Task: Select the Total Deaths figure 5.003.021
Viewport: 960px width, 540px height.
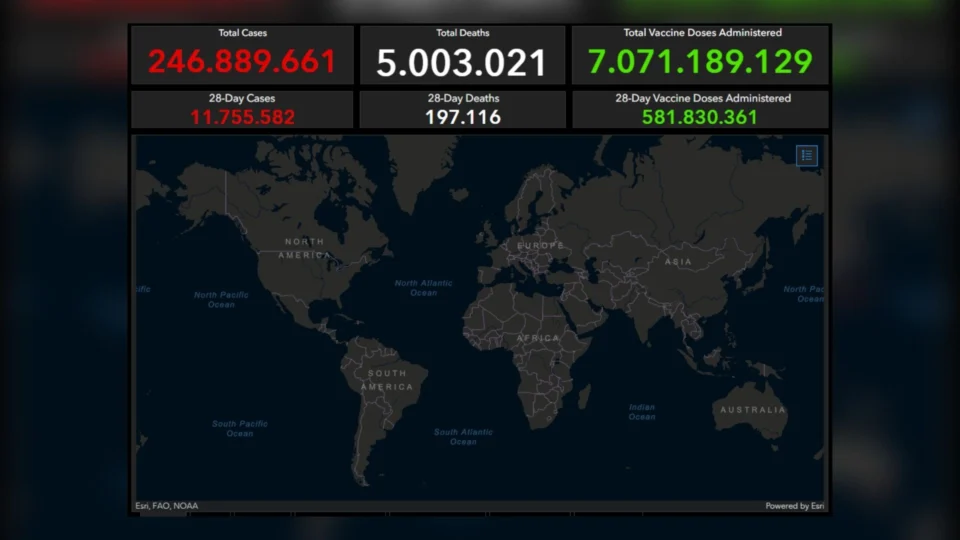Action: 462,63
